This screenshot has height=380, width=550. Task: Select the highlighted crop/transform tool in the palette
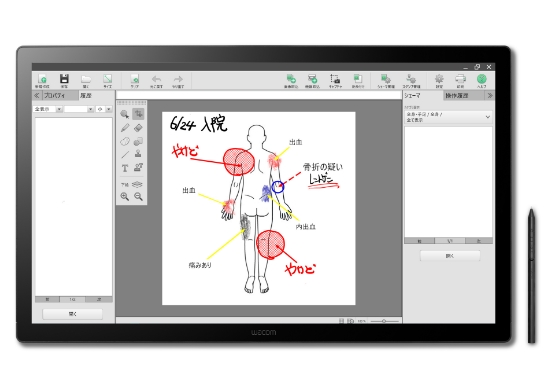138,114
